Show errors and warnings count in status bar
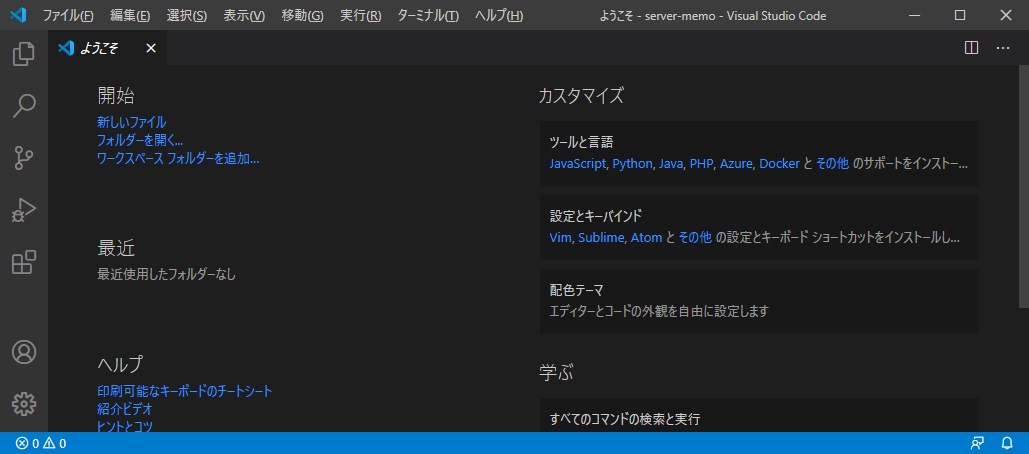This screenshot has height=454, width=1029. [x=41, y=444]
